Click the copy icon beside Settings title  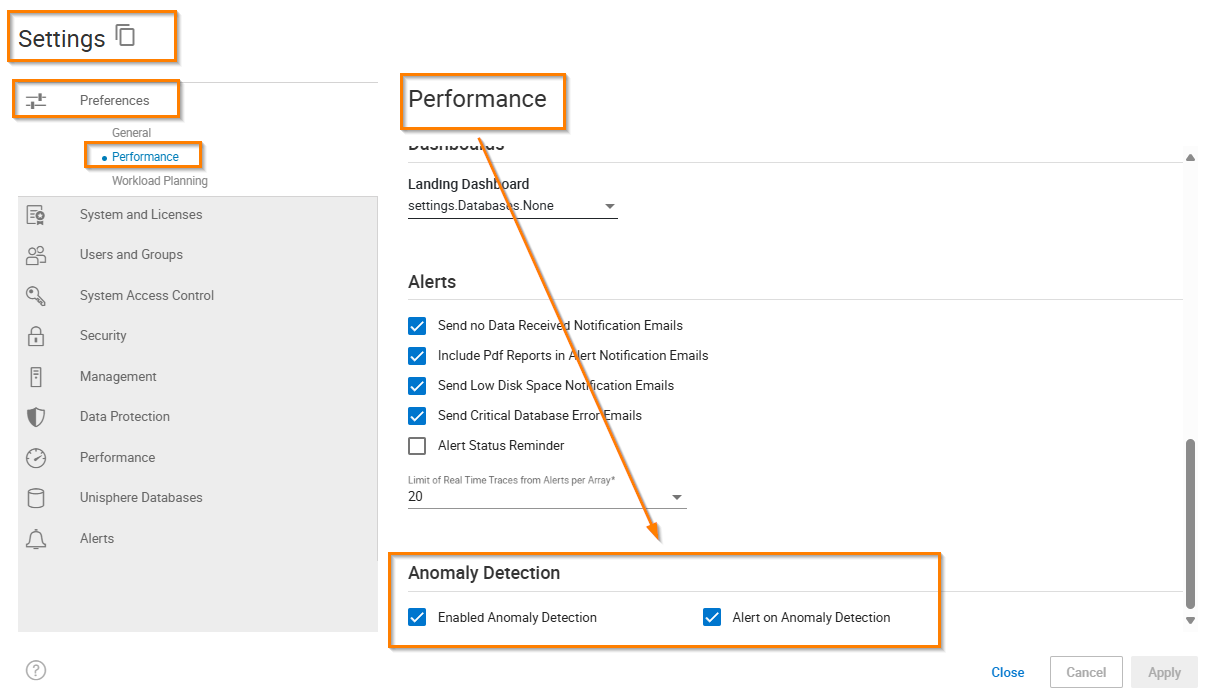click(x=125, y=36)
